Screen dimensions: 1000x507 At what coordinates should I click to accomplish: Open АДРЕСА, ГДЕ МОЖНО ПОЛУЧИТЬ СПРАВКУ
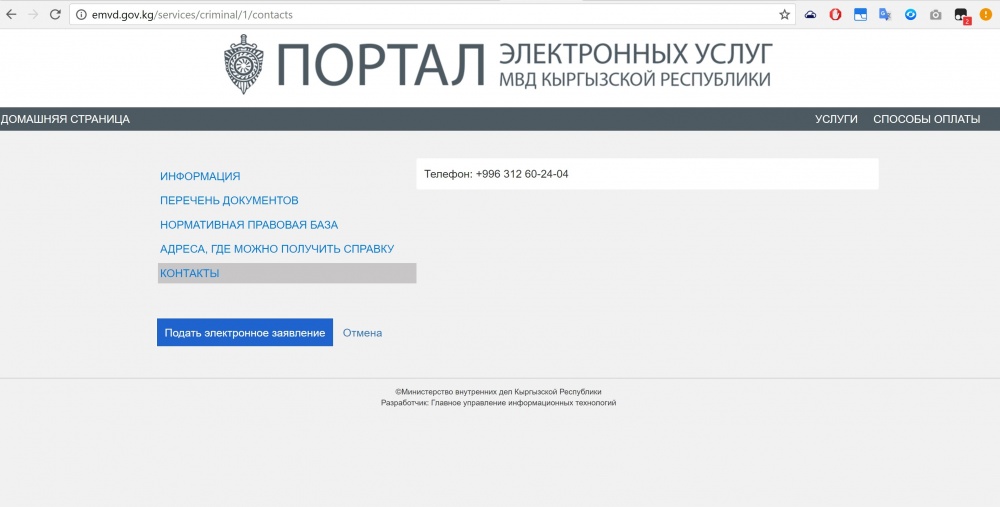[277, 249]
